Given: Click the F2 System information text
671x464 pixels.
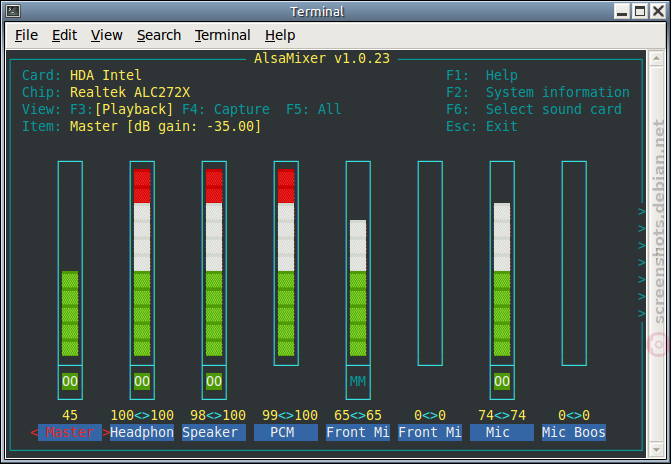Looking at the screenshot, I should click(538, 92).
